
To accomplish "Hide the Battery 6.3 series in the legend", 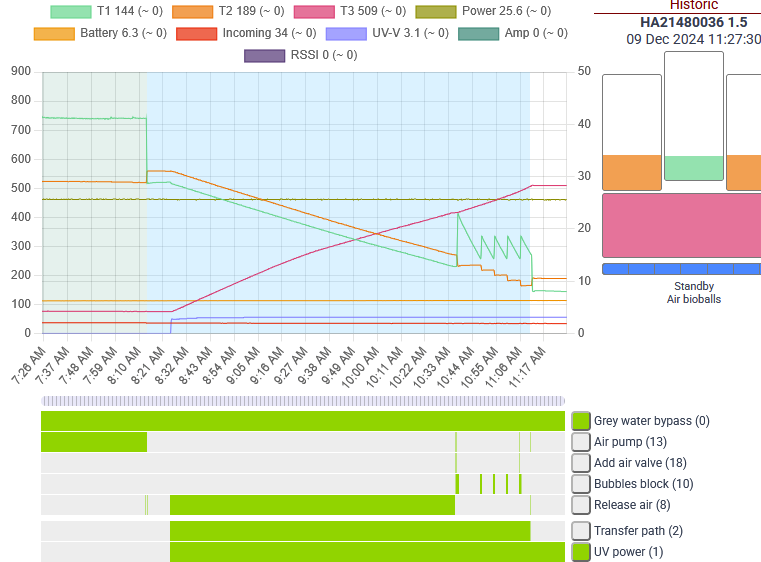I will [x=54, y=34].
